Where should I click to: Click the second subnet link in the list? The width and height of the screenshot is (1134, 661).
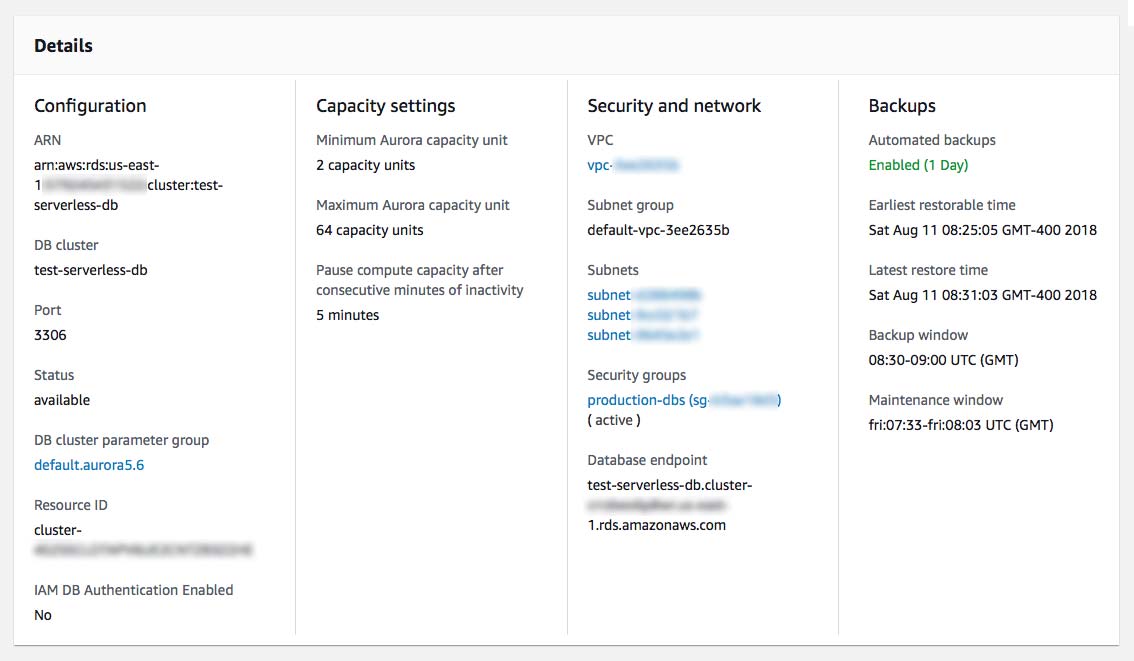tap(643, 315)
